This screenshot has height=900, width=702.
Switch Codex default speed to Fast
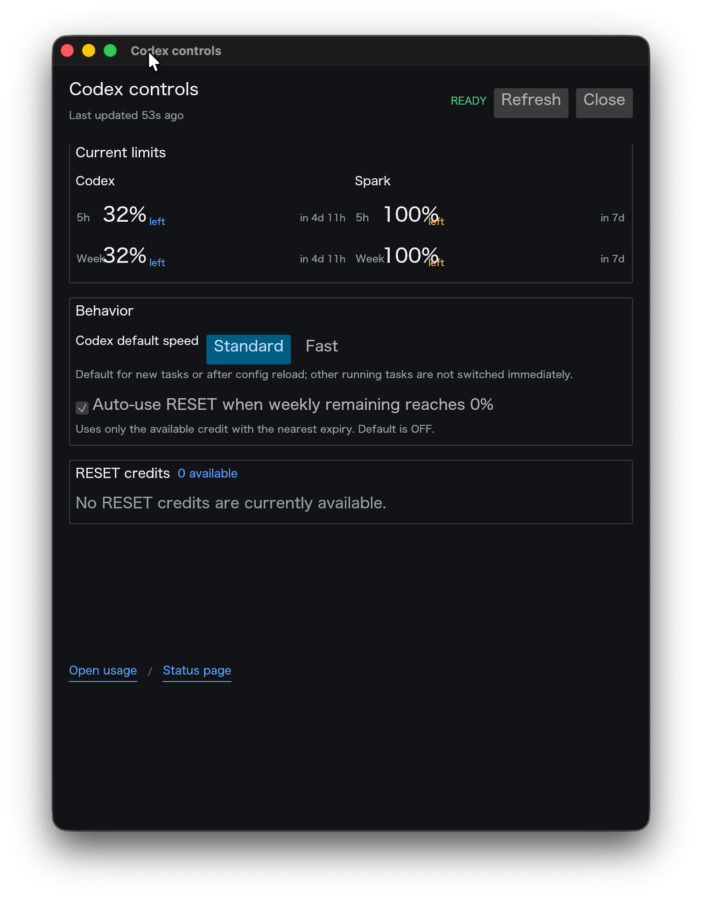tap(321, 346)
